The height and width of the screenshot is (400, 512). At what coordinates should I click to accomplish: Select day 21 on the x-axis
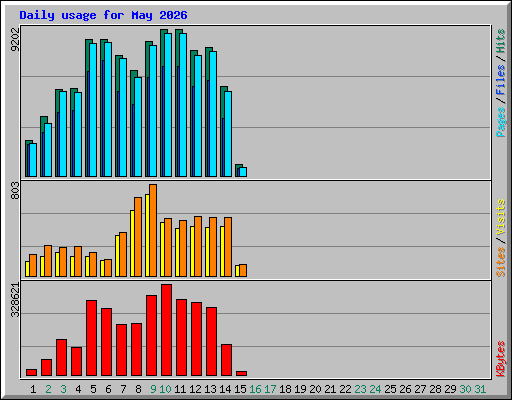330,389
